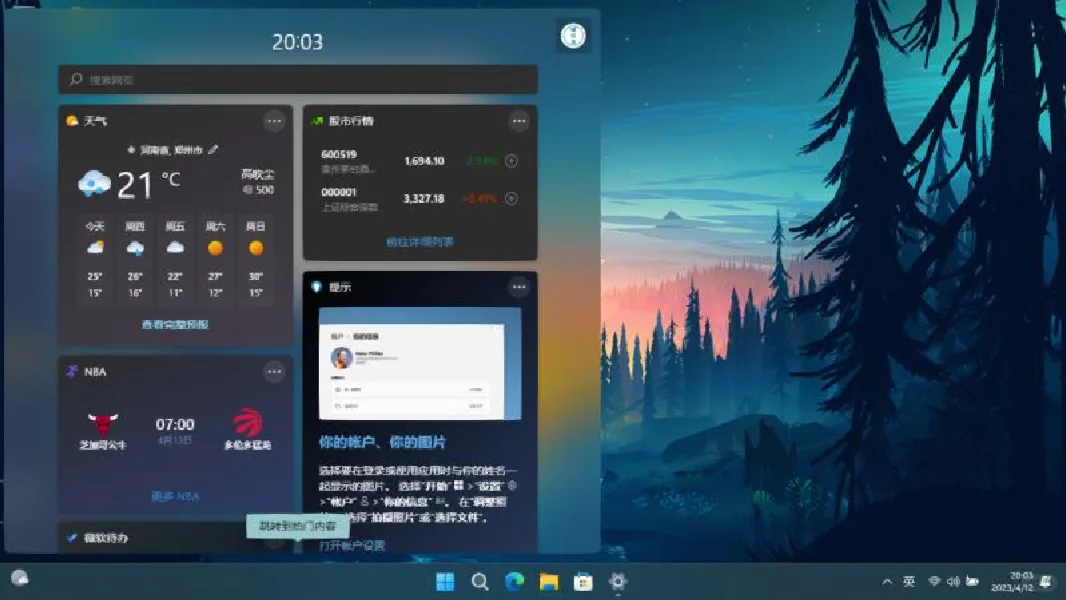Click the 微软待办 widget icon
Screen dimensions: 1066x600
(x=71, y=537)
